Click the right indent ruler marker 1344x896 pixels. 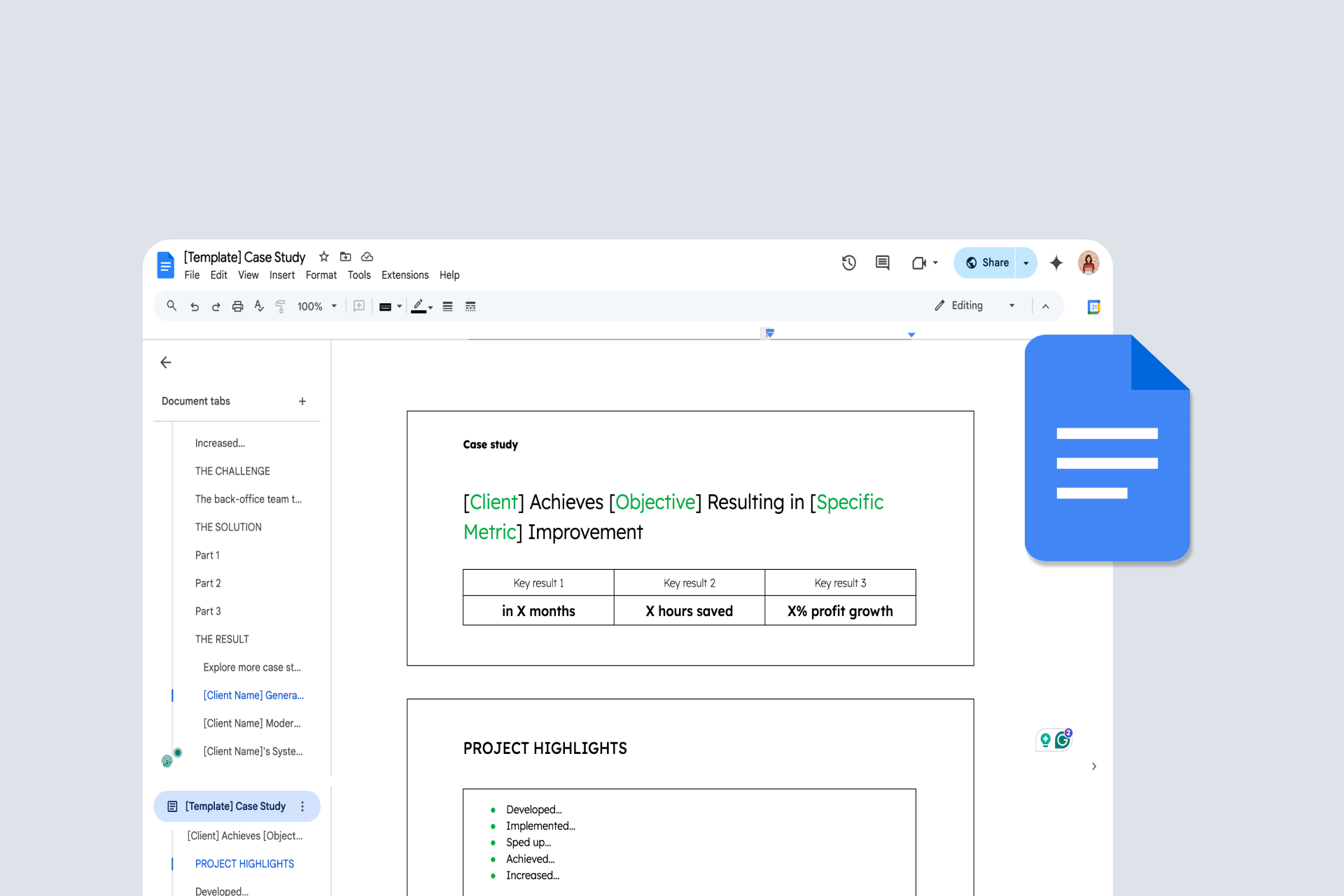[x=911, y=335]
